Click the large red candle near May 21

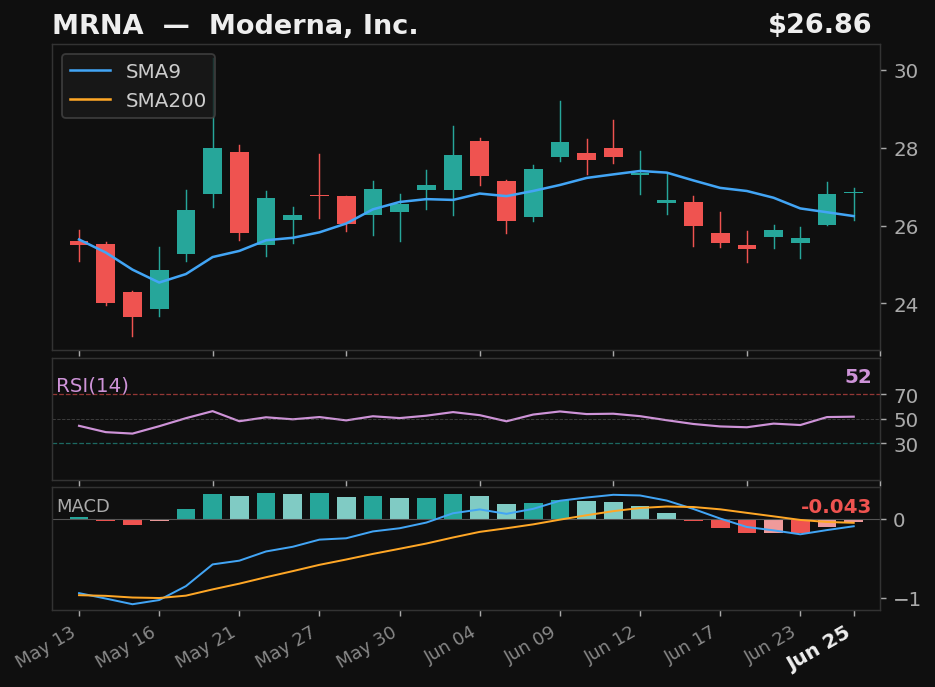tap(240, 193)
